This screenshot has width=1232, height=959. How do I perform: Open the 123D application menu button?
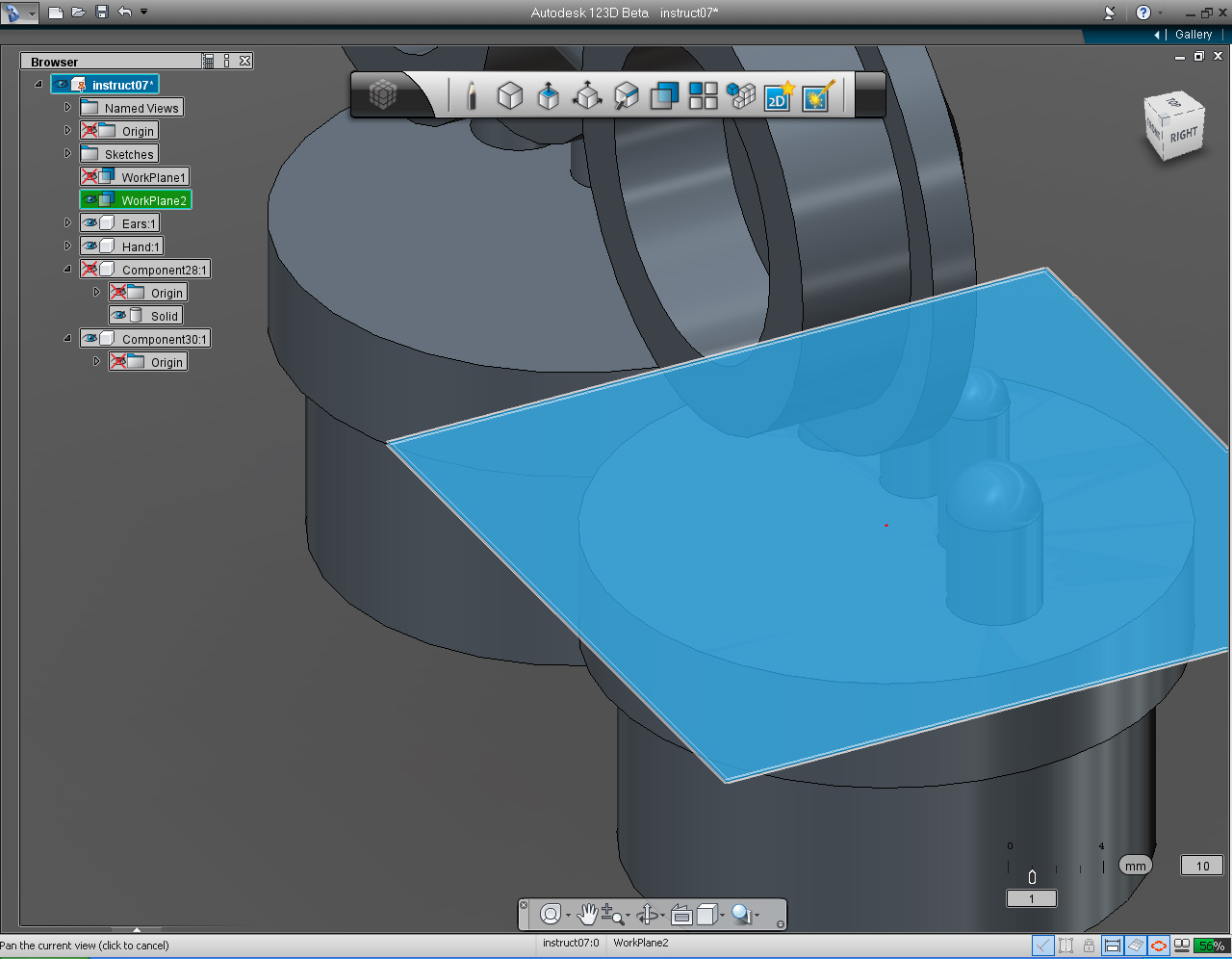(x=18, y=13)
